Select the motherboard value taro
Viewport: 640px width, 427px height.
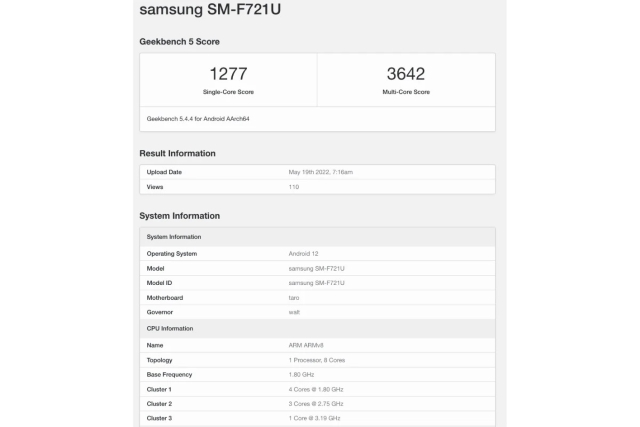(293, 298)
